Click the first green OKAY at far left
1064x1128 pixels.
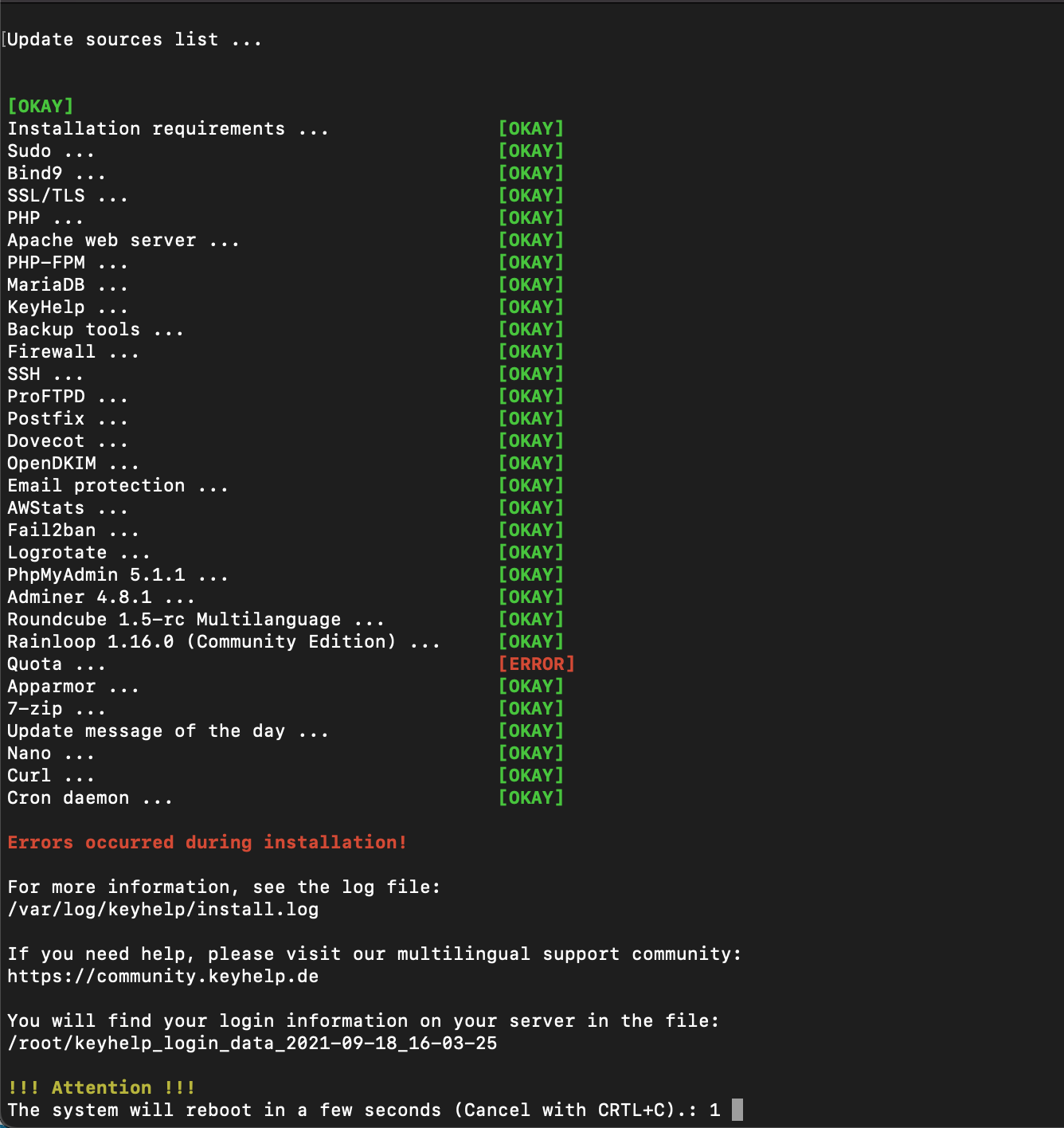click(41, 106)
